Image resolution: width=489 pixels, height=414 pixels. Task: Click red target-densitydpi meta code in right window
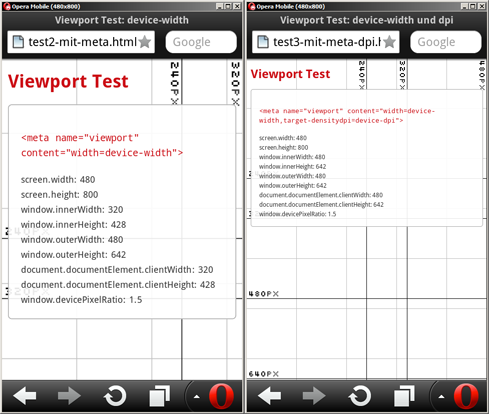[x=347, y=116]
